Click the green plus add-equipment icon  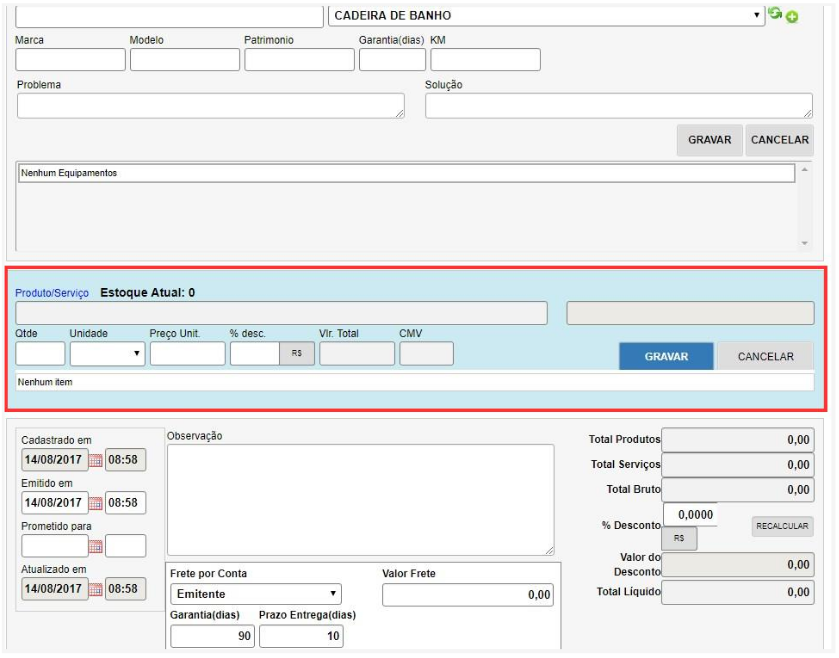coord(792,17)
